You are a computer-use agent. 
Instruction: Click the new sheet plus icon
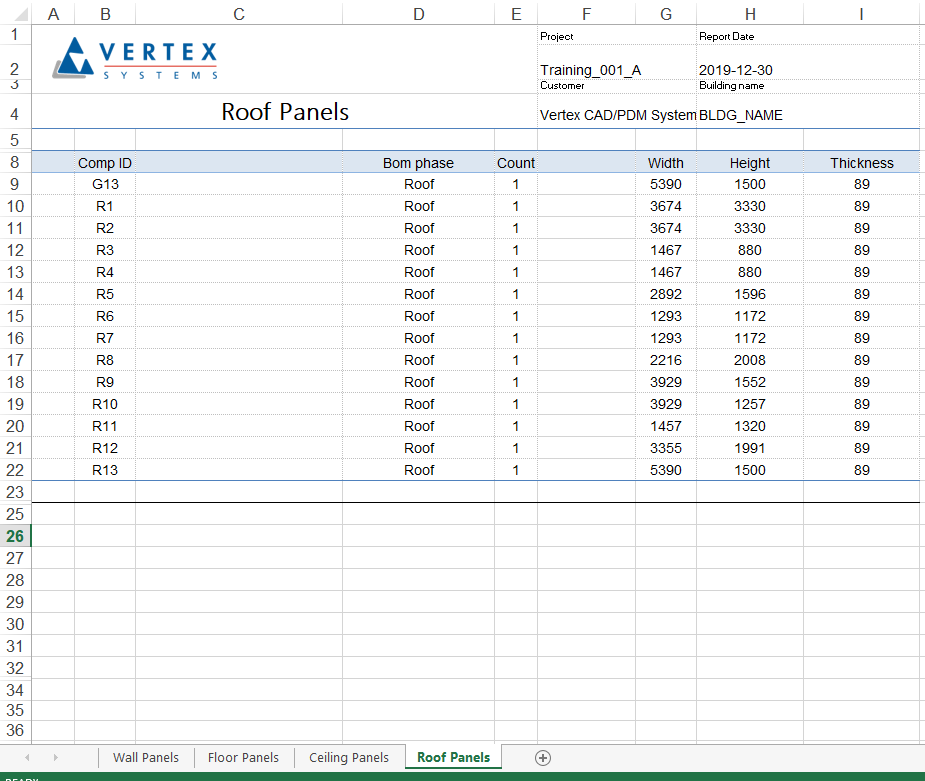(x=543, y=758)
